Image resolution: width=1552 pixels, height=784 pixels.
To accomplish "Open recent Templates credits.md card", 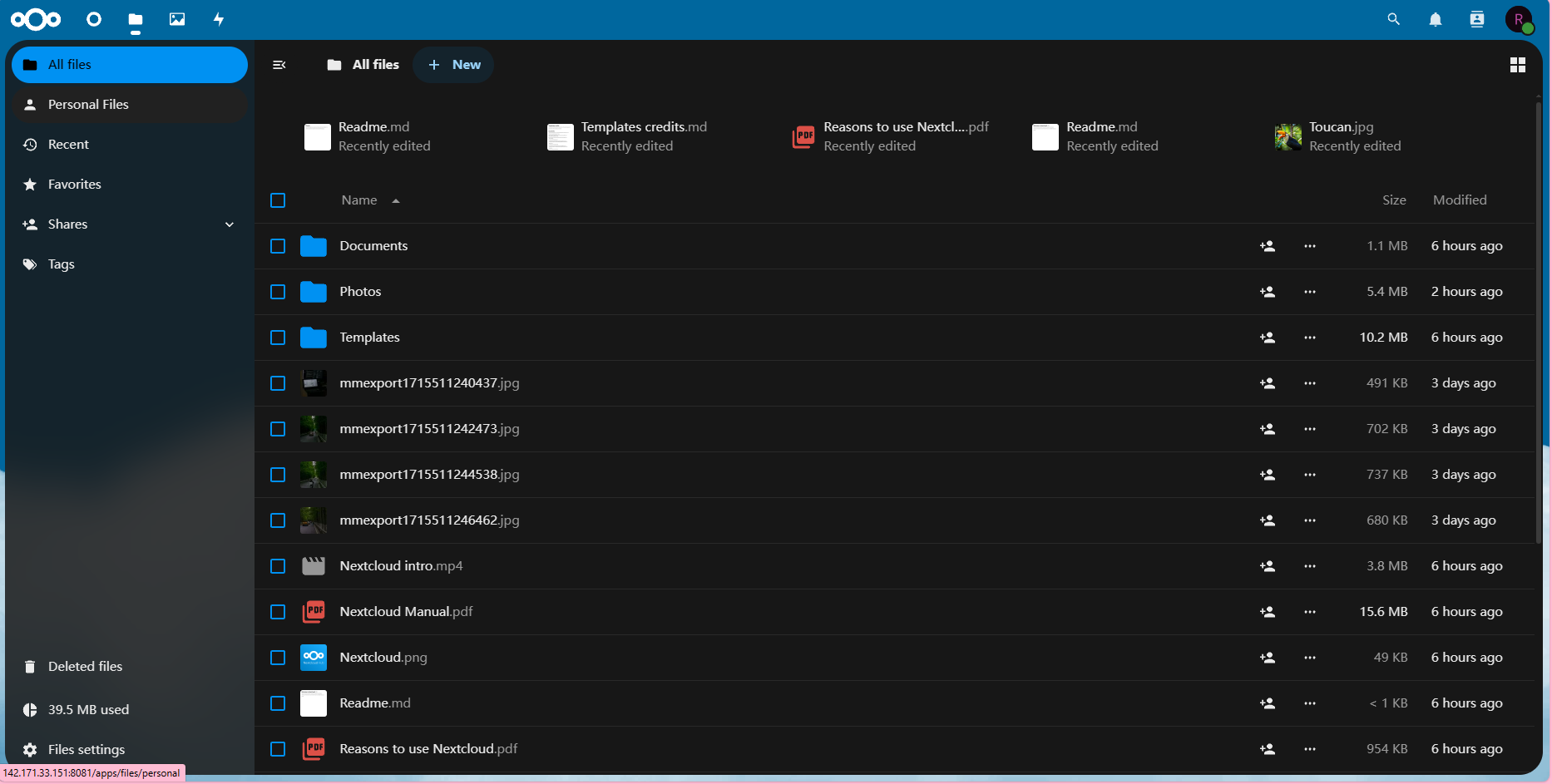I will [x=628, y=137].
